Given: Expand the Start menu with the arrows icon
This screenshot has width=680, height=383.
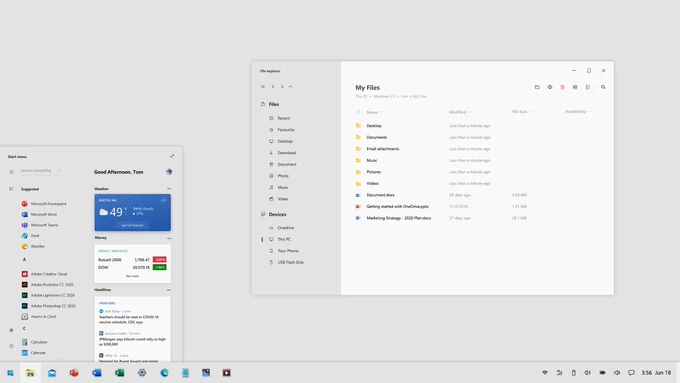Looking at the screenshot, I should point(172,156).
